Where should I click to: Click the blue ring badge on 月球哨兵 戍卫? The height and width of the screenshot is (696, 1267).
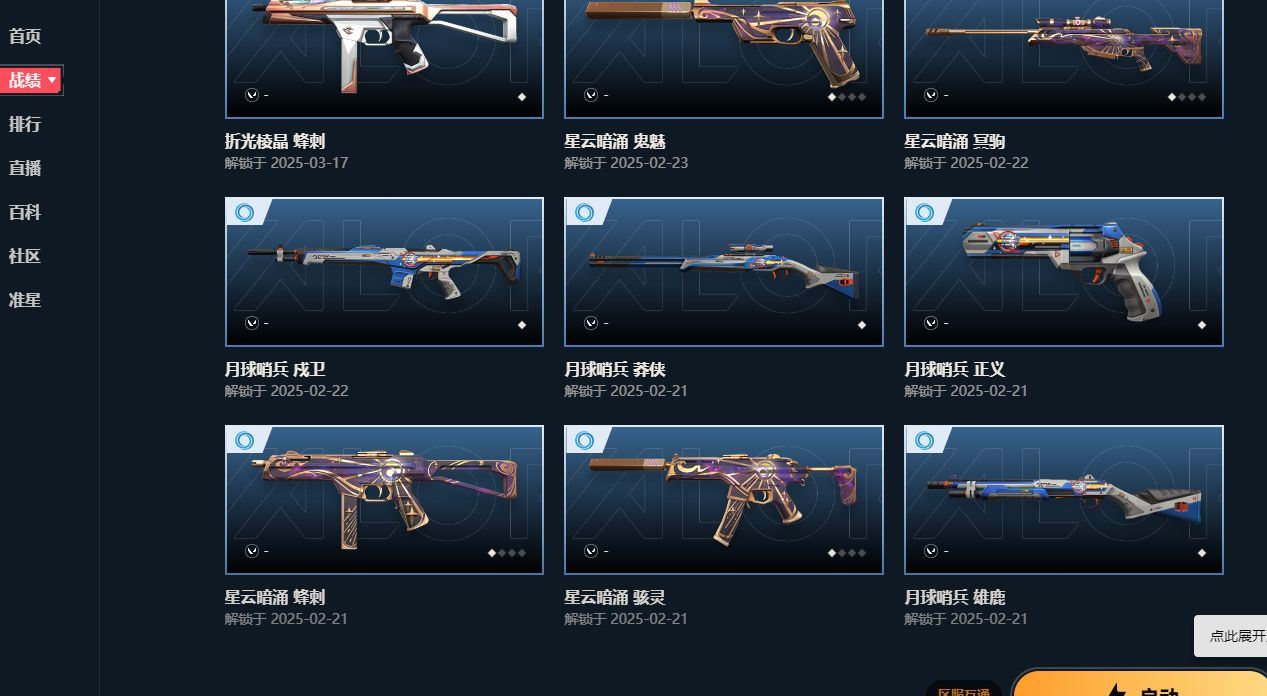[x=245, y=212]
